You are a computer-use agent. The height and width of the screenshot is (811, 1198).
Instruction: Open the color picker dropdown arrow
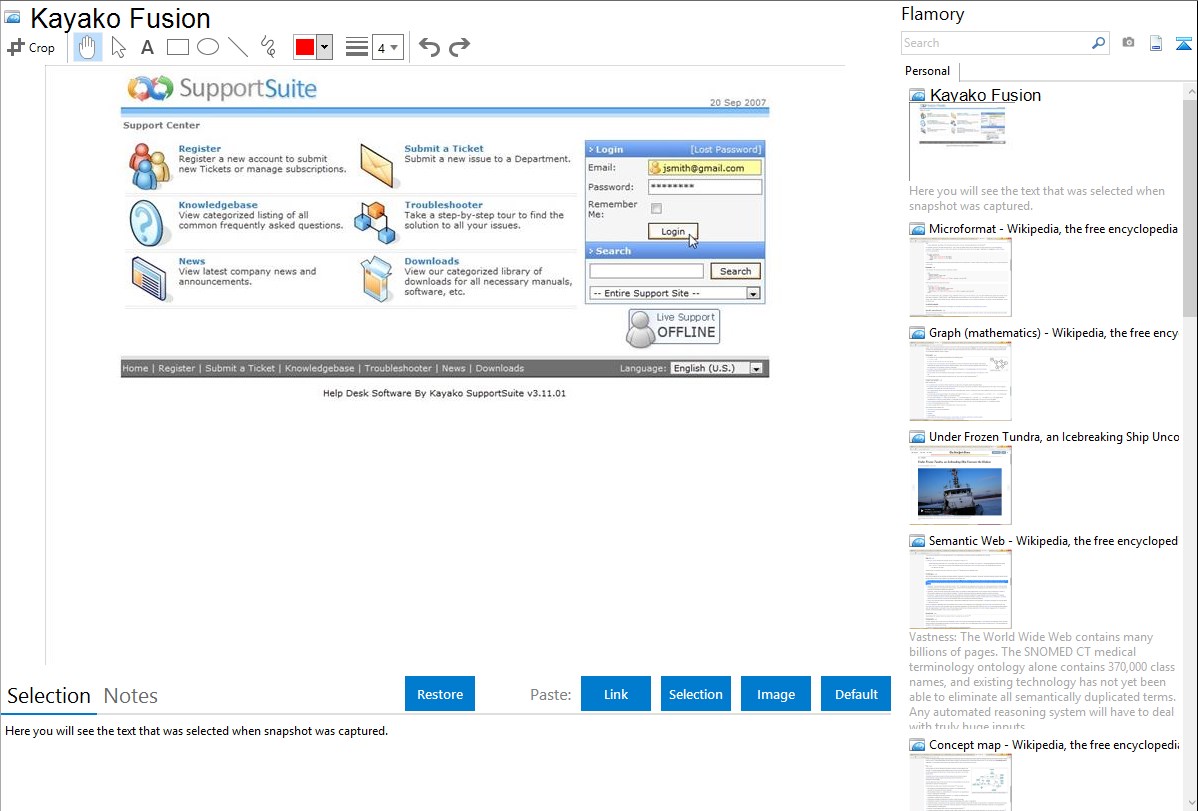(x=324, y=47)
